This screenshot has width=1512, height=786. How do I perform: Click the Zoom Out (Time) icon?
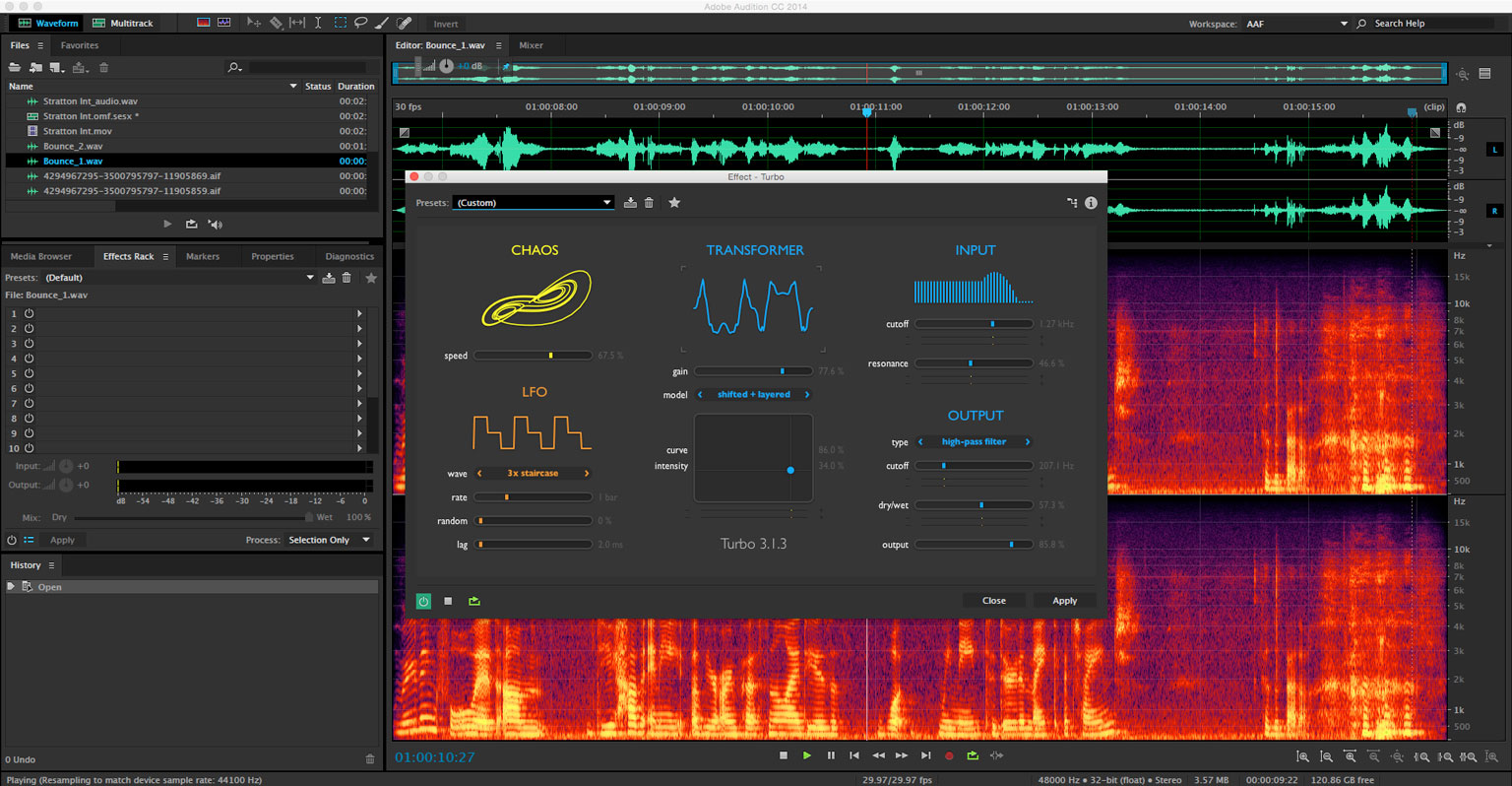[1373, 756]
